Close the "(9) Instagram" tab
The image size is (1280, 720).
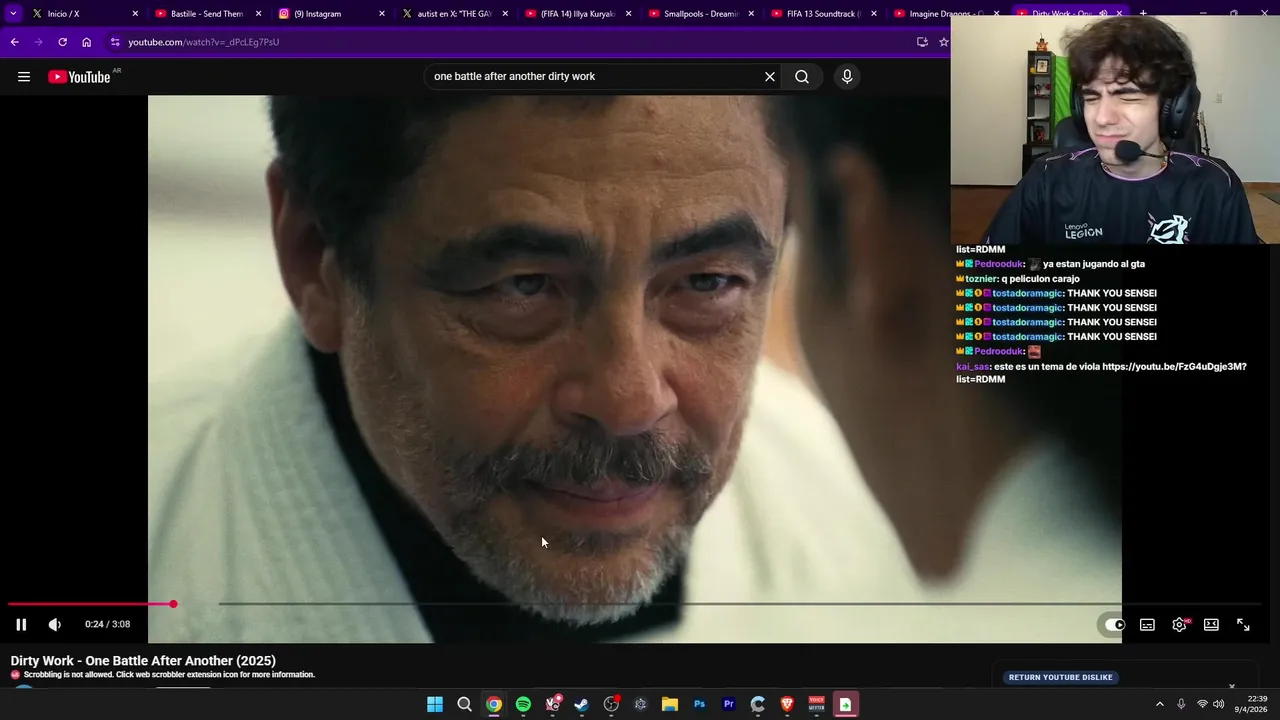[381, 14]
